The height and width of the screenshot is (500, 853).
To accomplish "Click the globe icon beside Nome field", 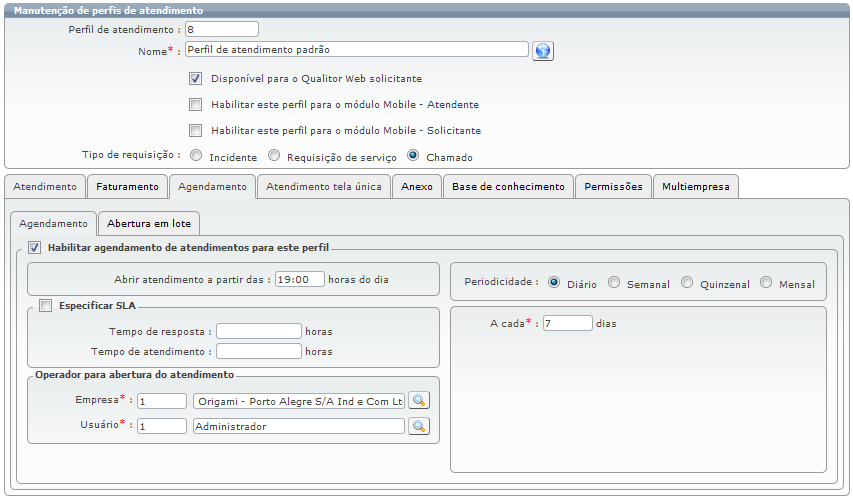I will click(543, 50).
